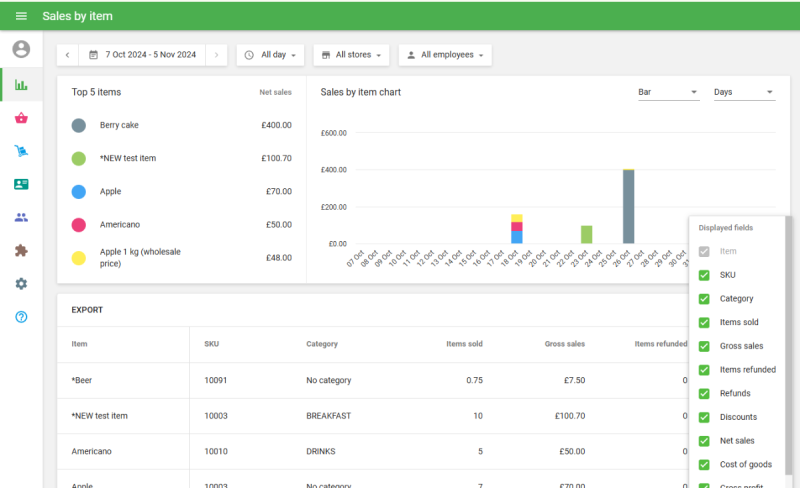
Task: Open the user account profile icon
Action: pyautogui.click(x=21, y=49)
